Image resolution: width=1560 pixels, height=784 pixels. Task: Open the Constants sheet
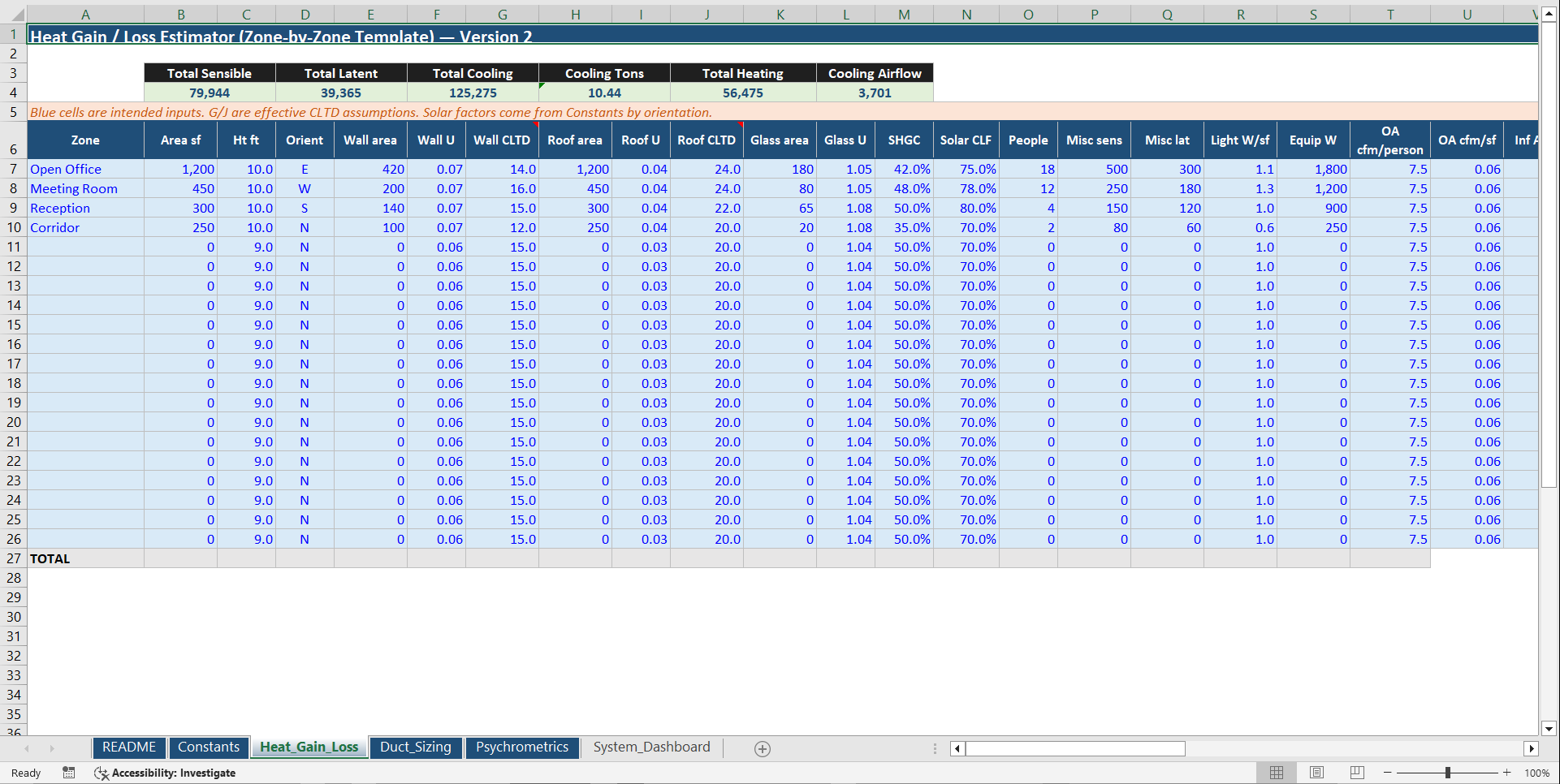(x=209, y=747)
